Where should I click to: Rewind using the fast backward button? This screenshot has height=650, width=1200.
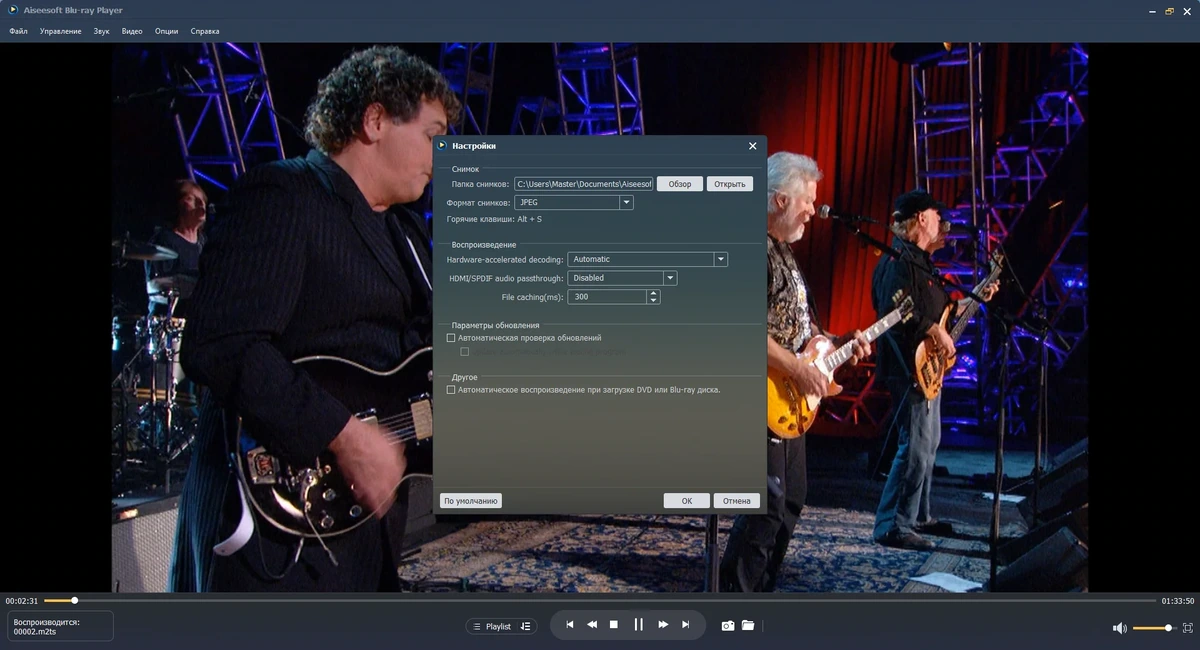pos(592,625)
